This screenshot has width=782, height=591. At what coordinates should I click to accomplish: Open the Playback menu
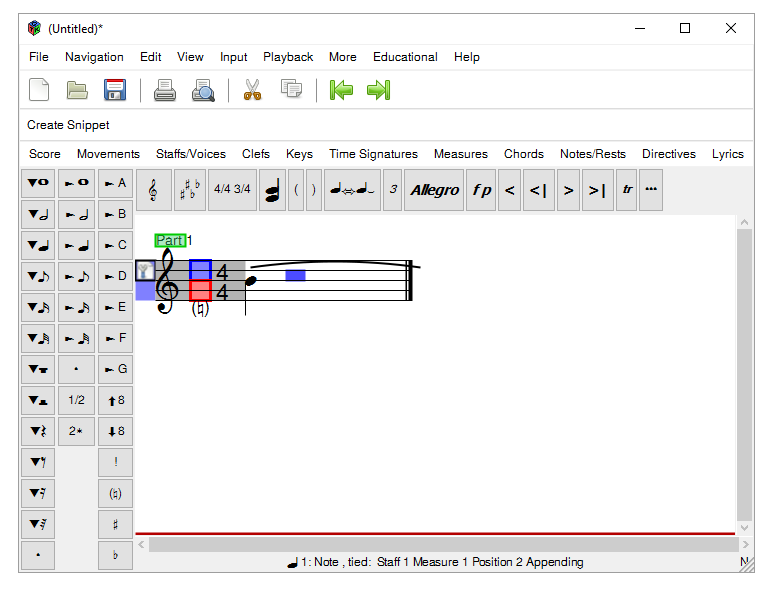pos(288,57)
